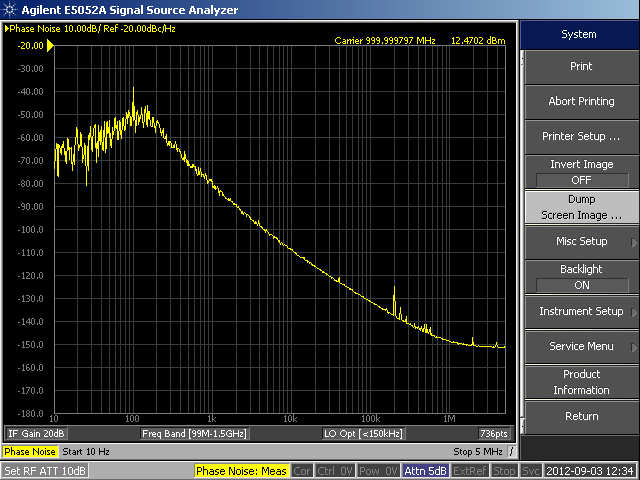Screen dimensions: 640x480
Task: Click the Phase Noise window tab
Action: click(x=31, y=453)
